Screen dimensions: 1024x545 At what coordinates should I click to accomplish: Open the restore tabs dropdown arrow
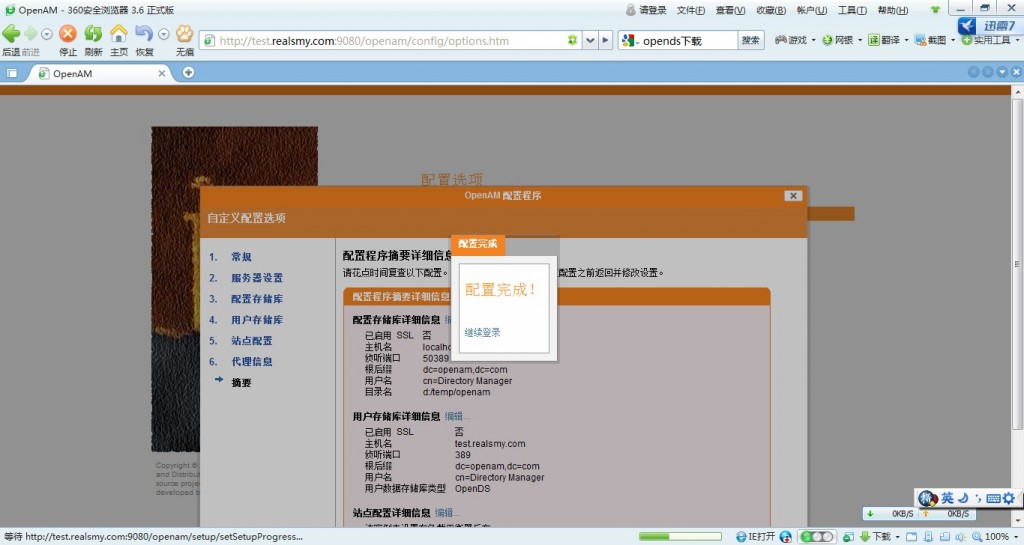163,34
